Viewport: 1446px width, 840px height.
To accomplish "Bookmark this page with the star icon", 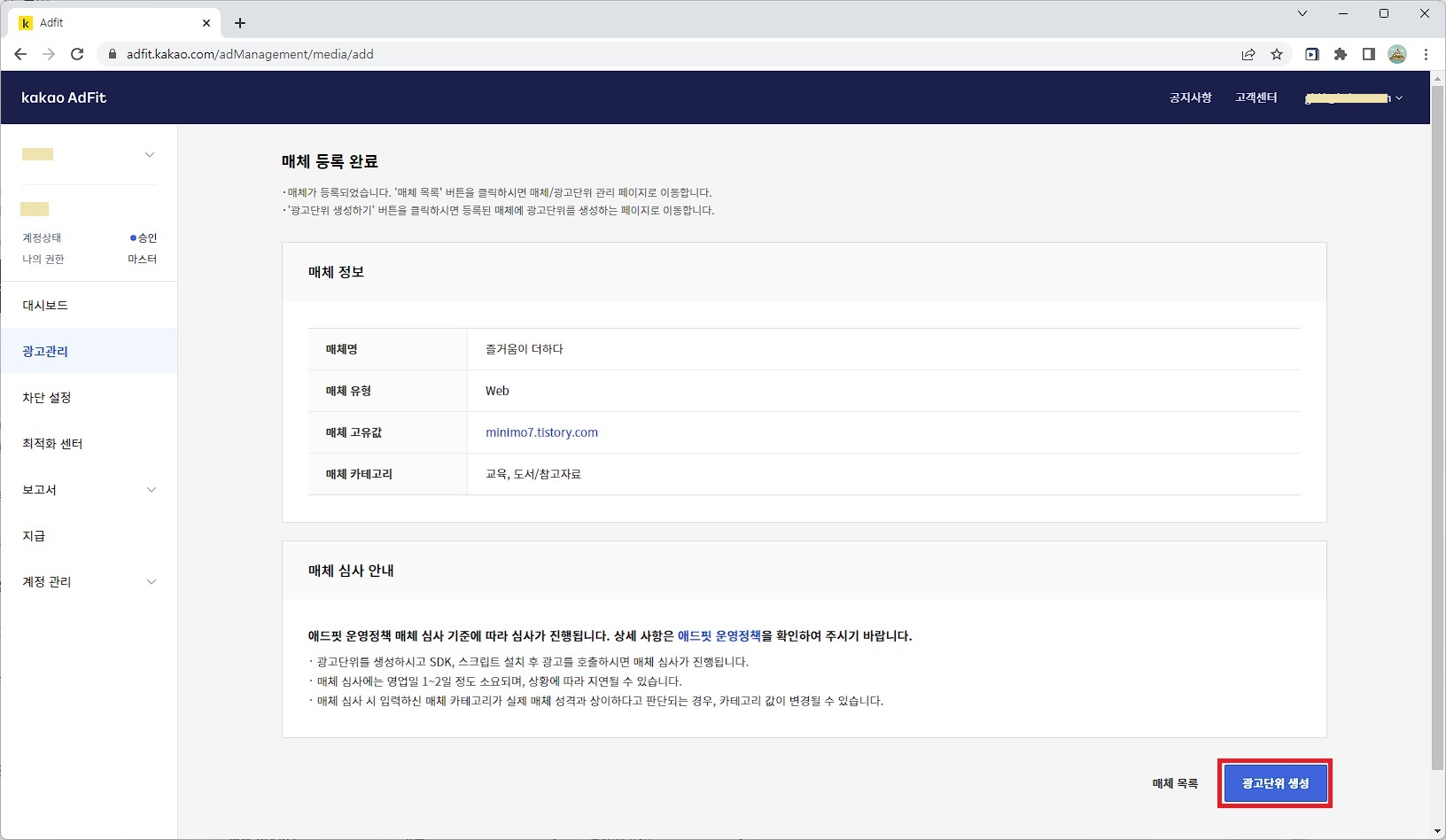I will pos(1277,54).
